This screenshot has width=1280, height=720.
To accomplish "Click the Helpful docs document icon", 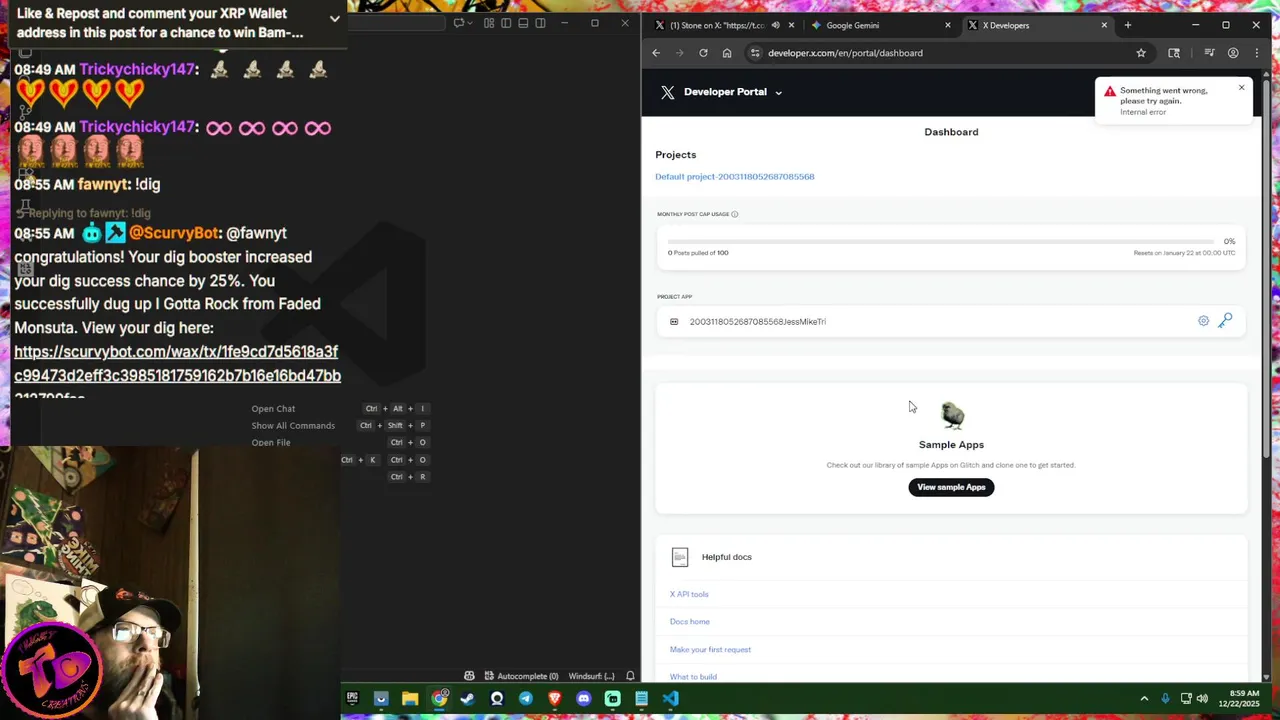I will pyautogui.click(x=680, y=557).
